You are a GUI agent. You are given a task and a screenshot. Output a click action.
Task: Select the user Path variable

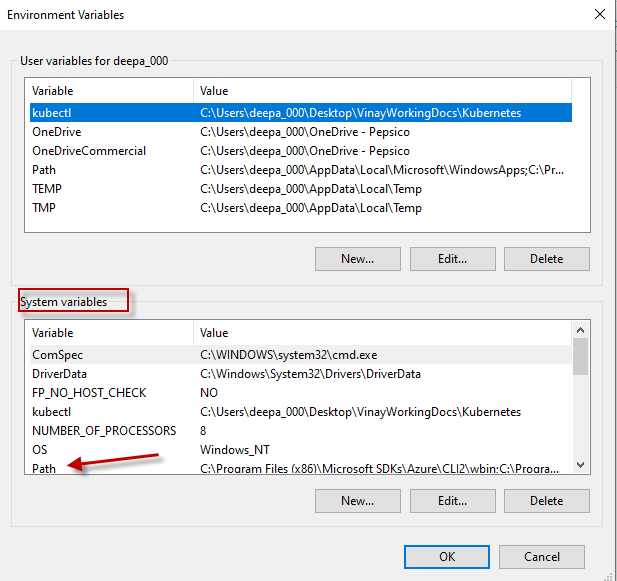click(x=301, y=170)
